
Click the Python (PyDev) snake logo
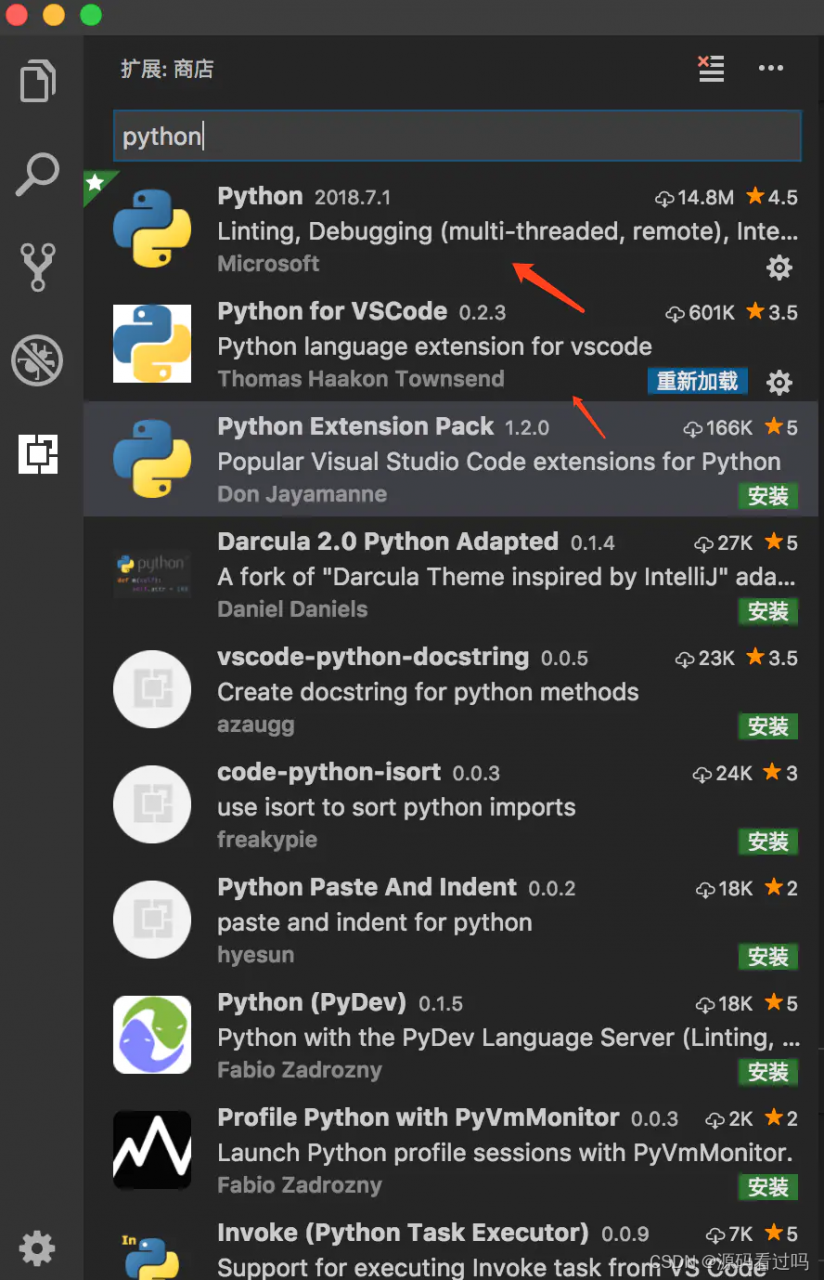(x=152, y=1034)
